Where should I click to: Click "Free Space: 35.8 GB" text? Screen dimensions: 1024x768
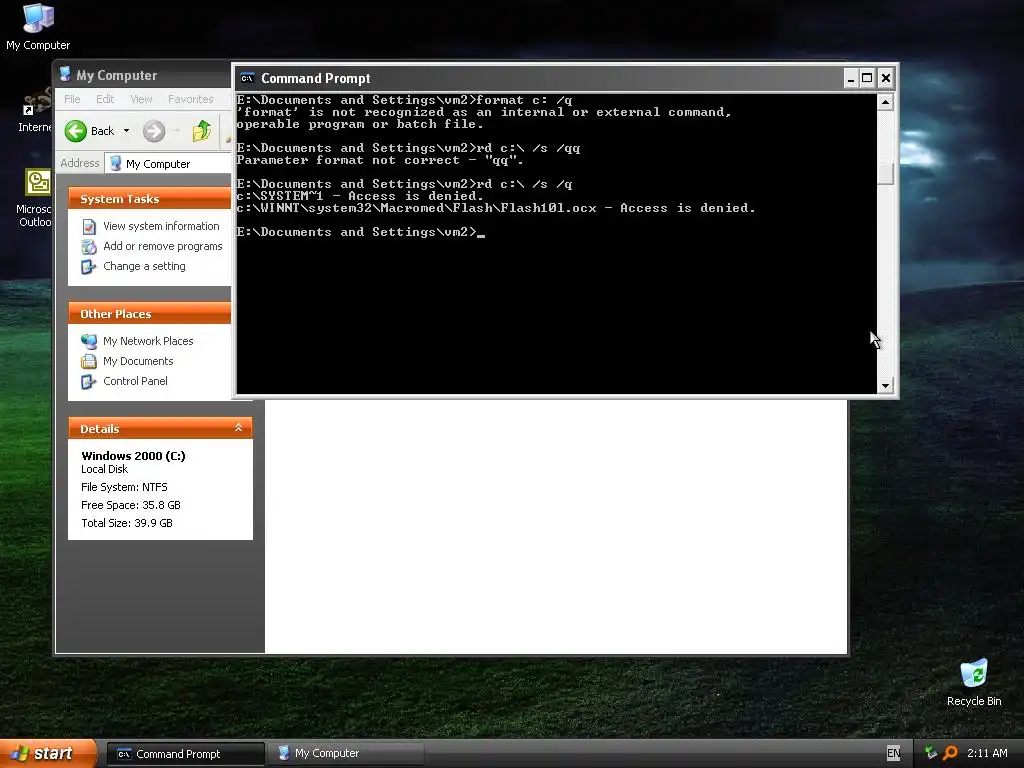coord(131,505)
